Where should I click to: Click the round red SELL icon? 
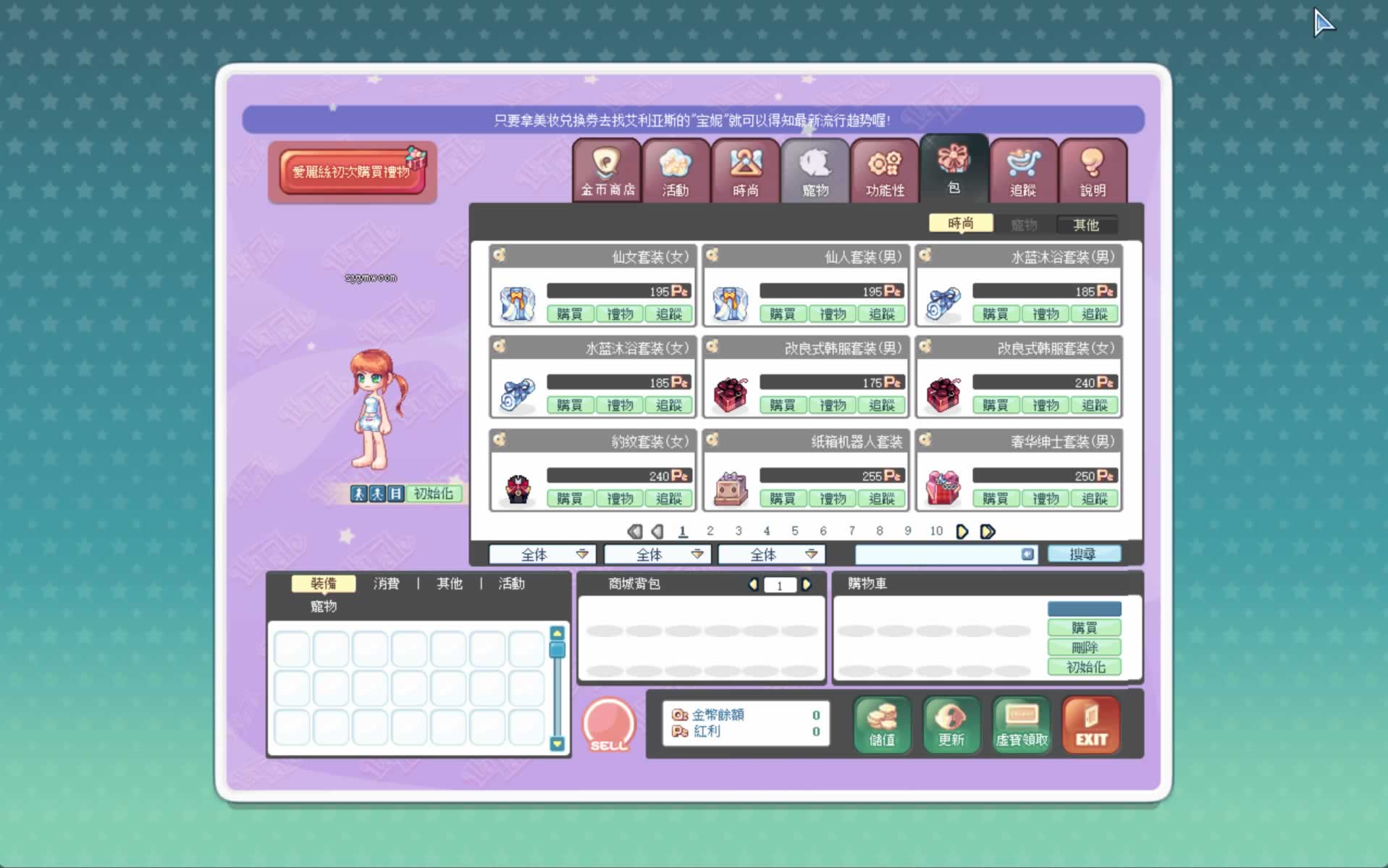608,725
